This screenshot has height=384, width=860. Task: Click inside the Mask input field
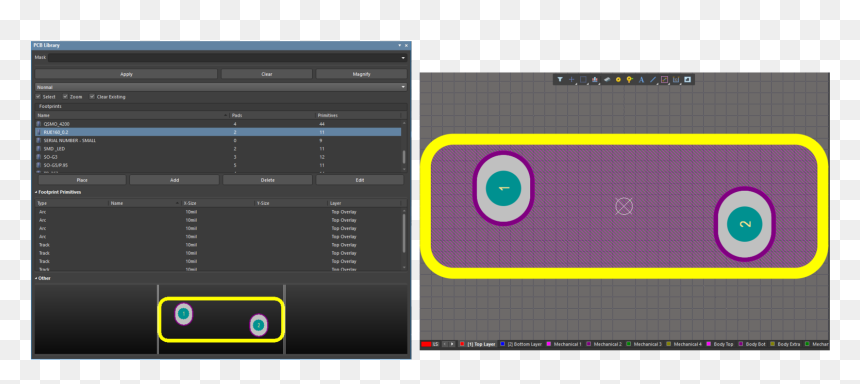click(x=224, y=58)
